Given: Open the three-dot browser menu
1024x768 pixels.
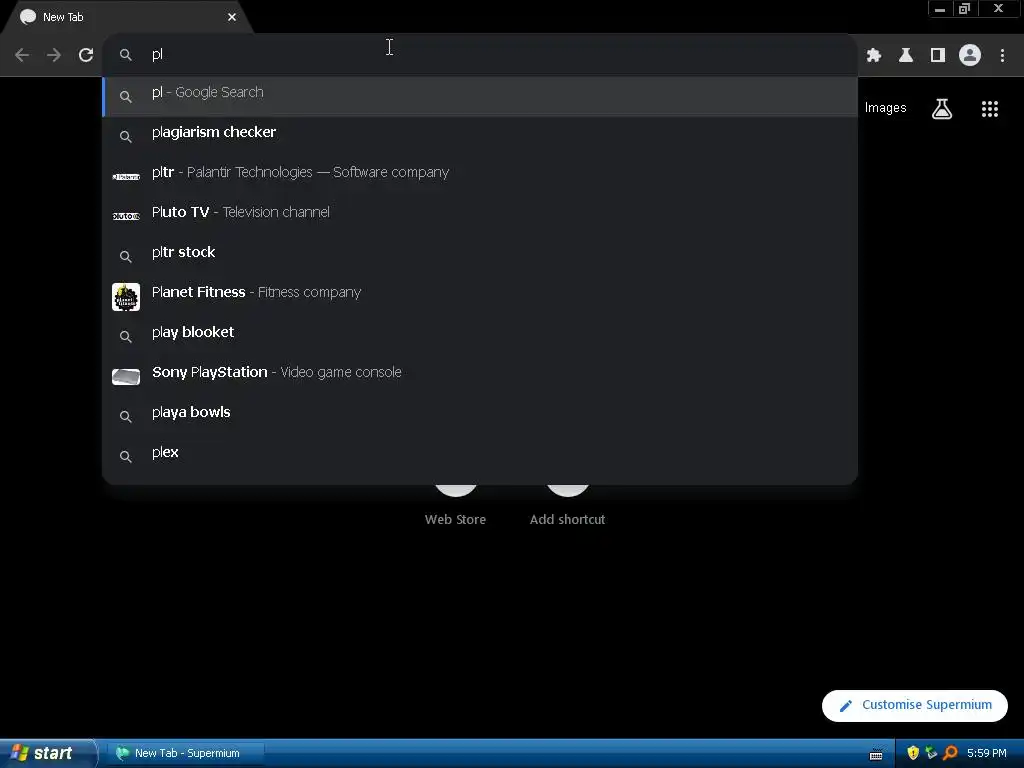Looking at the screenshot, I should (x=1002, y=55).
